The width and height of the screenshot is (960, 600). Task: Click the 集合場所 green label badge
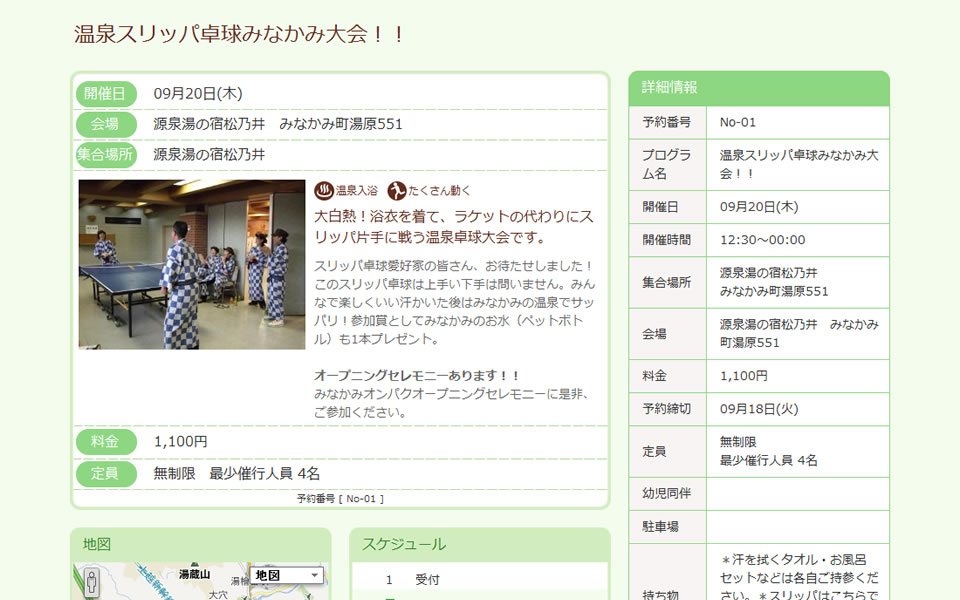105,155
